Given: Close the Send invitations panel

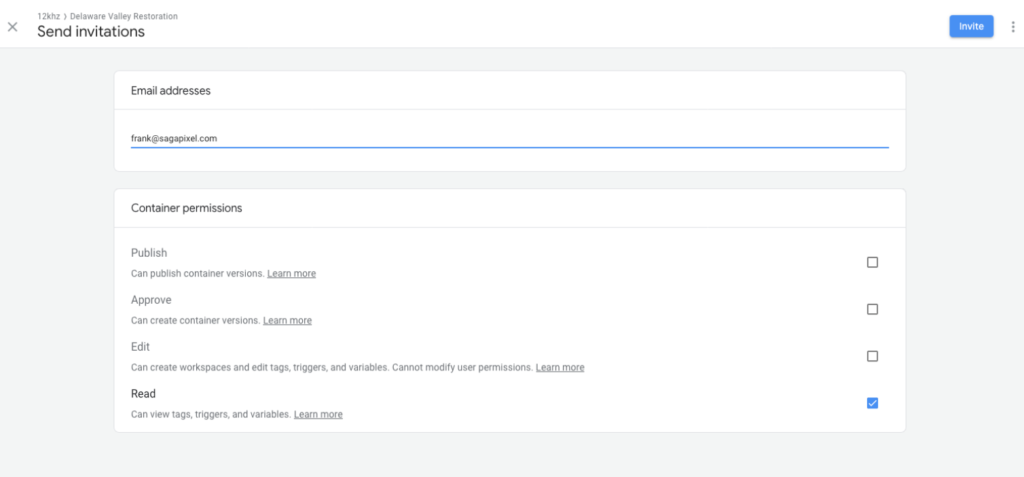Looking at the screenshot, I should point(12,27).
